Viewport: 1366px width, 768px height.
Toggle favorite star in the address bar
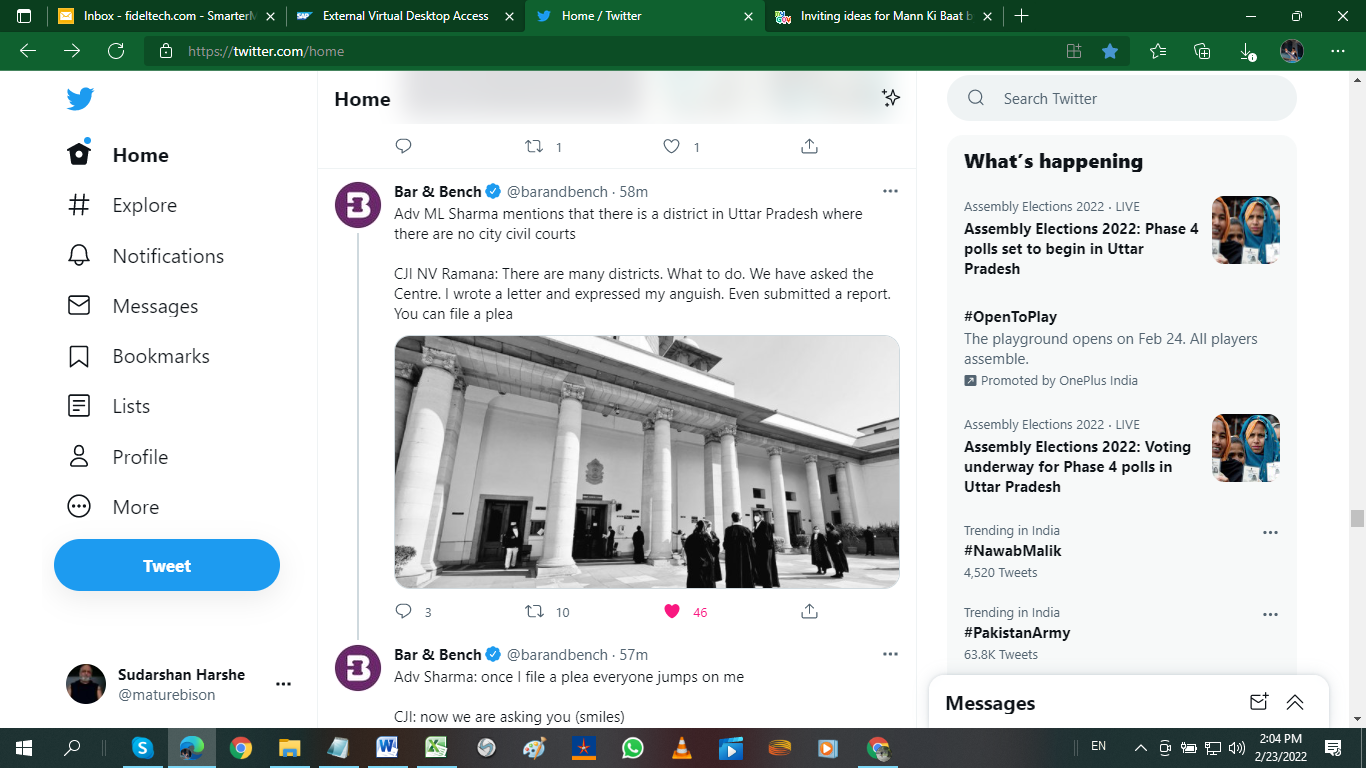[1110, 51]
